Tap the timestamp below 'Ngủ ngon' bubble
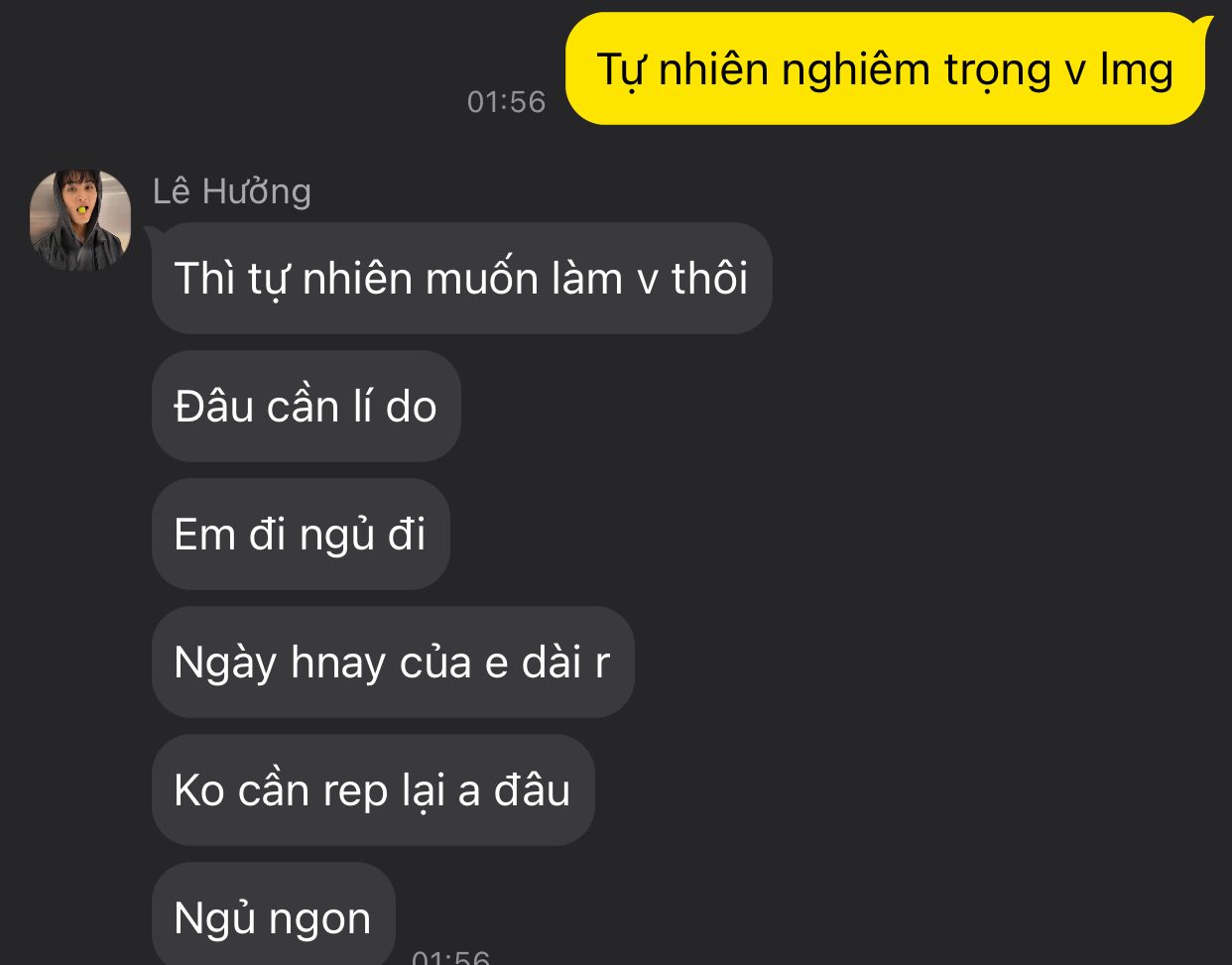 [451, 957]
